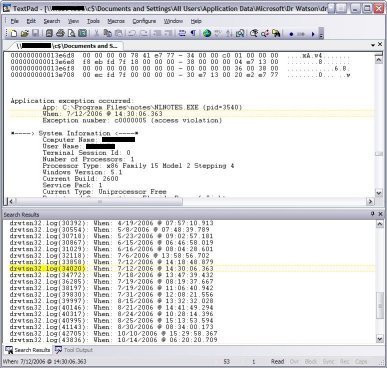Click the Spelling check icon

coord(218,33)
